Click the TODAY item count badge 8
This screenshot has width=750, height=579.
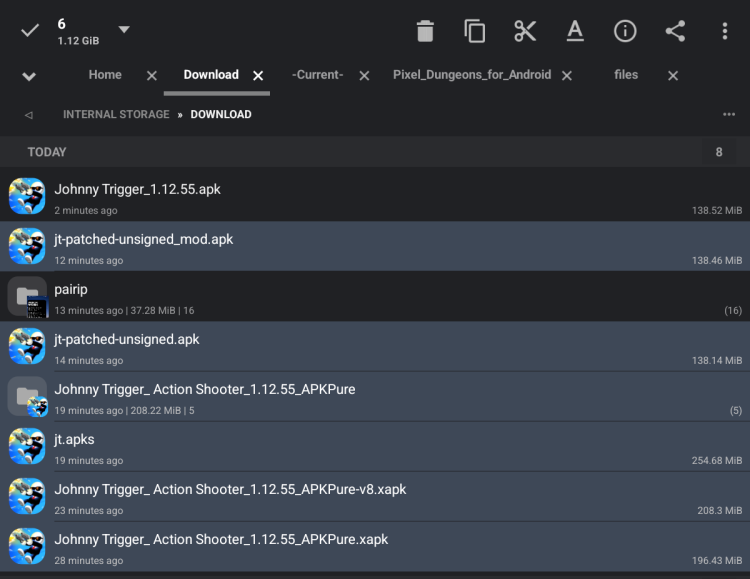pos(718,152)
